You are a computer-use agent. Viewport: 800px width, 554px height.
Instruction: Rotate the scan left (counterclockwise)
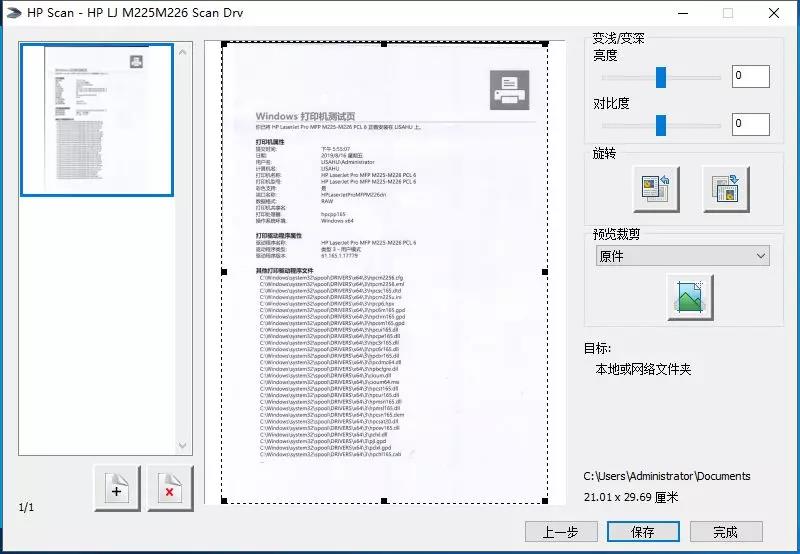coord(656,188)
